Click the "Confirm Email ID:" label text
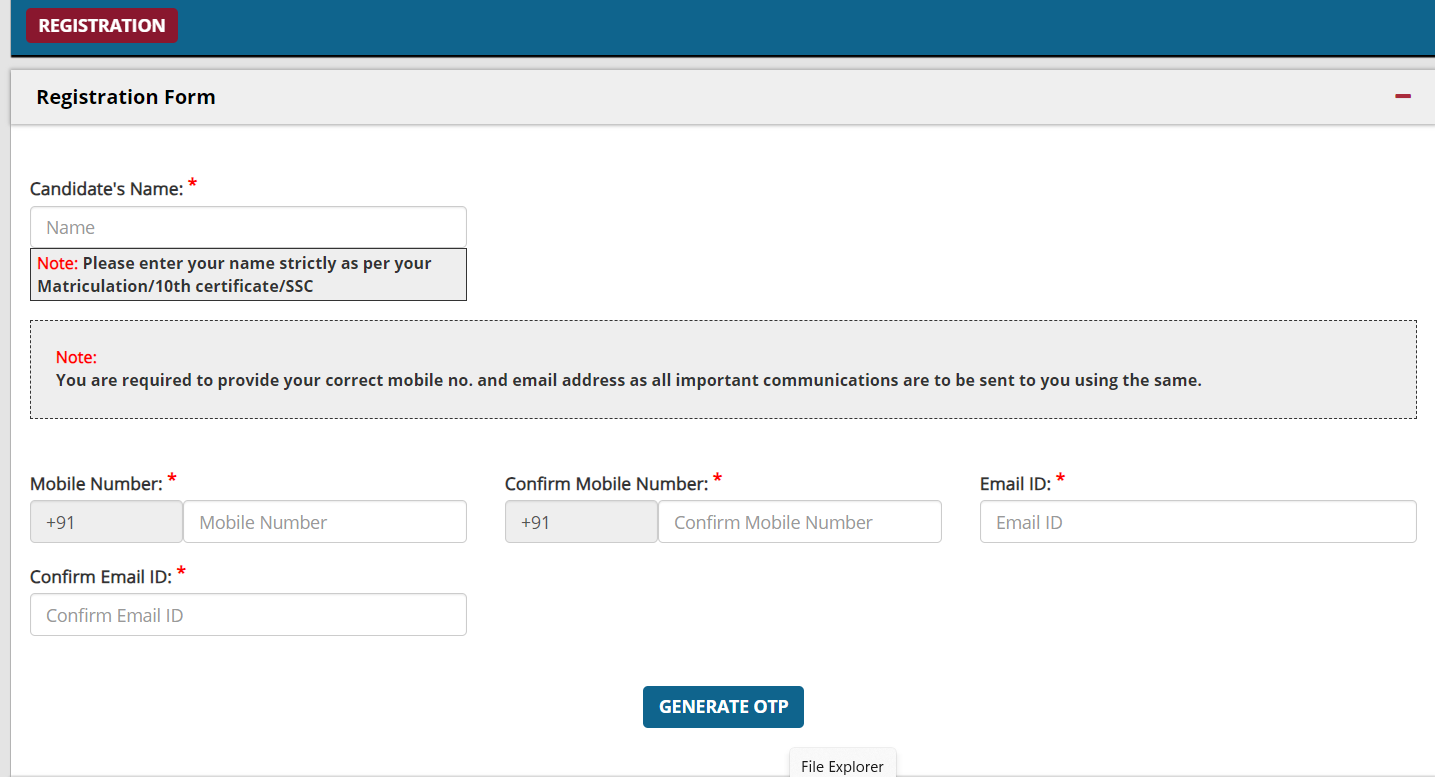1435x777 pixels. coord(101,577)
